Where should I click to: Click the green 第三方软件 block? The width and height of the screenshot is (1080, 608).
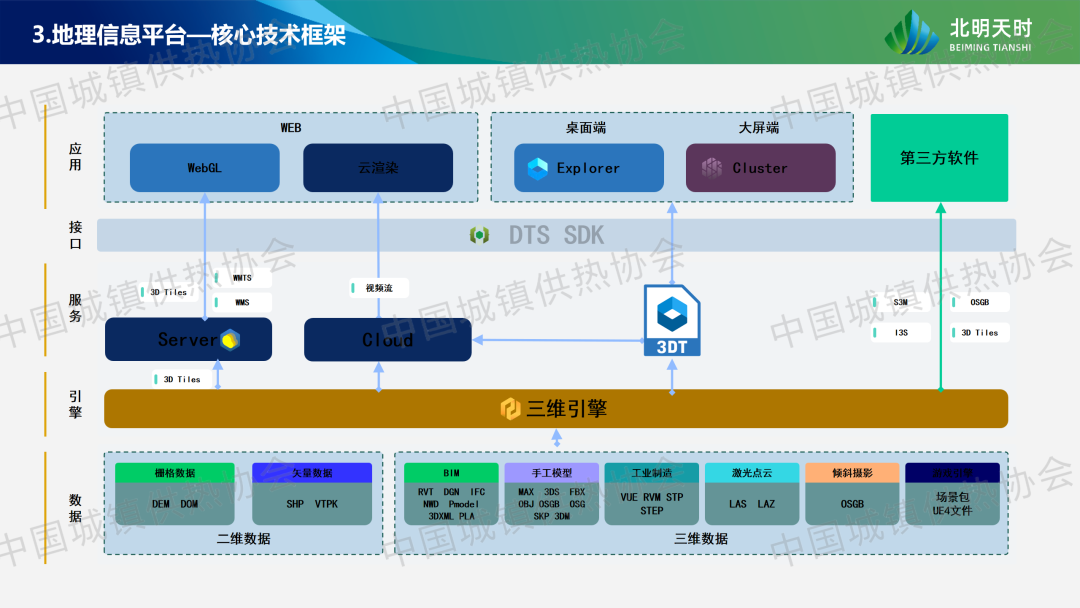(x=939, y=158)
